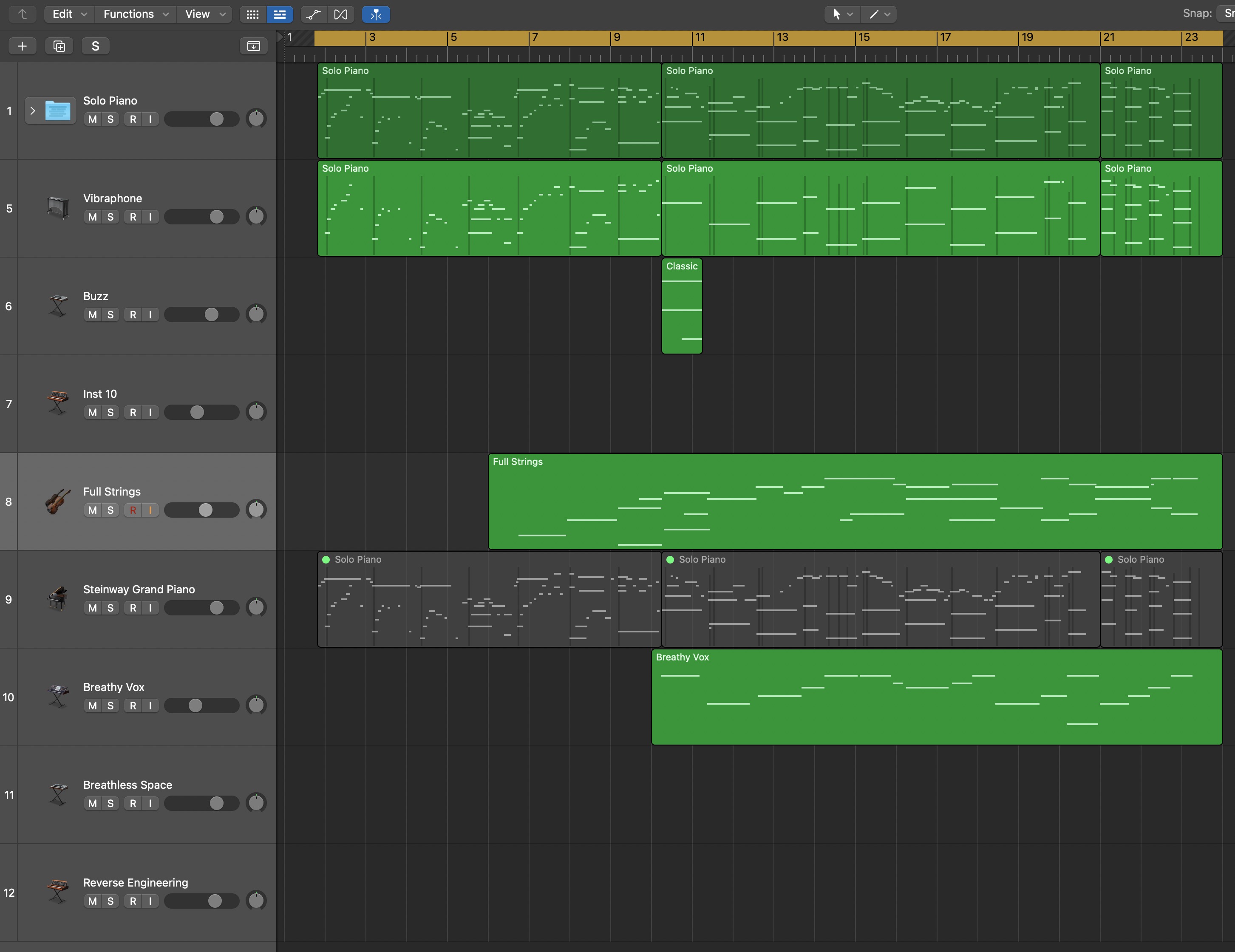Solo the Breathy Vox track
The height and width of the screenshot is (952, 1235).
[x=110, y=706]
